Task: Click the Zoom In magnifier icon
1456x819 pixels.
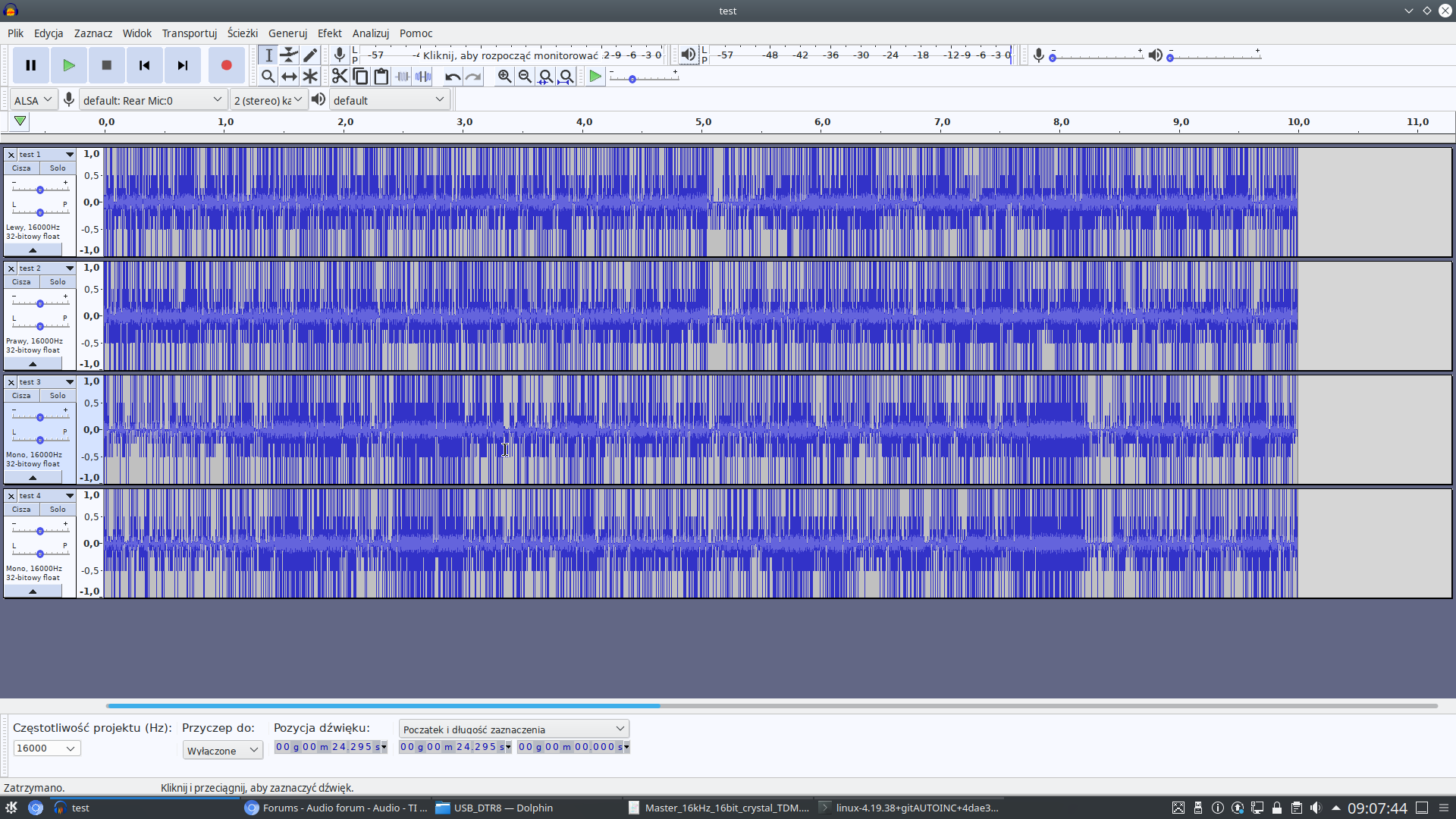Action: (x=504, y=77)
